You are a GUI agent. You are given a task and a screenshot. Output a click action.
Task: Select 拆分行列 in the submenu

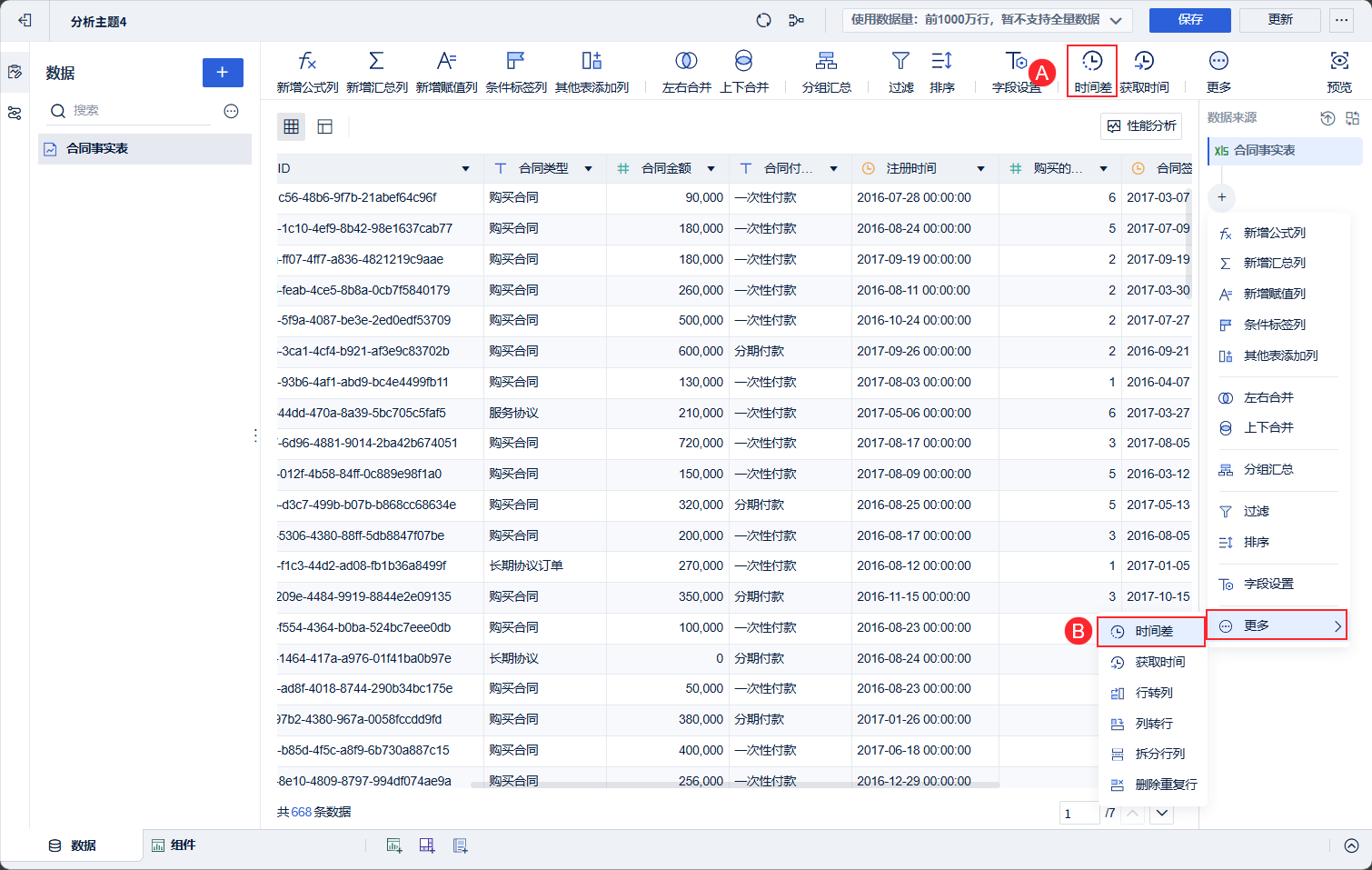point(1151,754)
